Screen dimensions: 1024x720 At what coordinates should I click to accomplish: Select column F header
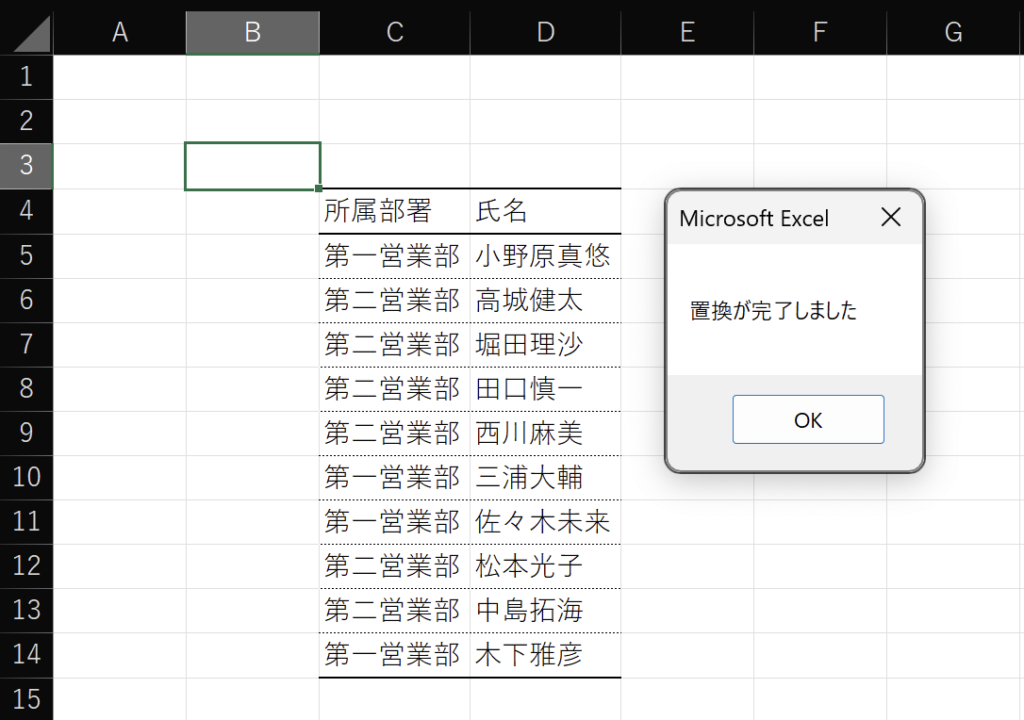(x=820, y=33)
